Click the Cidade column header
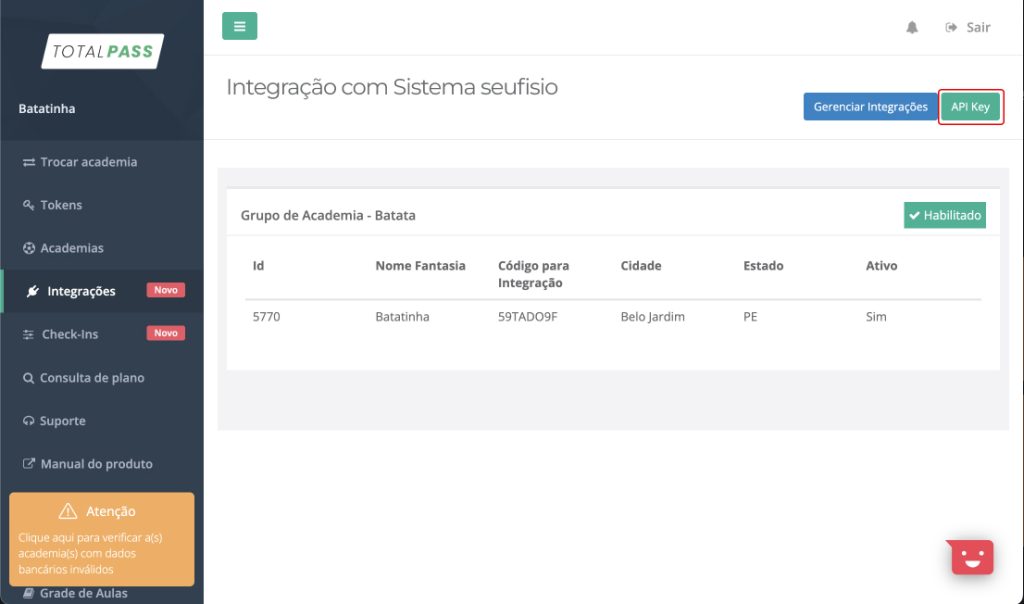Screen dimensions: 1024x604 [x=641, y=266]
